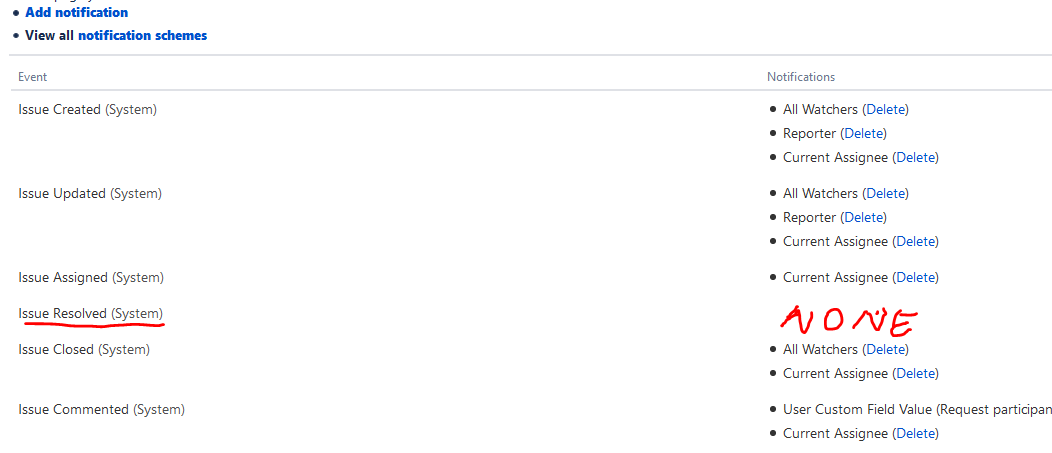
Task: Open the notification schemes link
Action: click(142, 36)
